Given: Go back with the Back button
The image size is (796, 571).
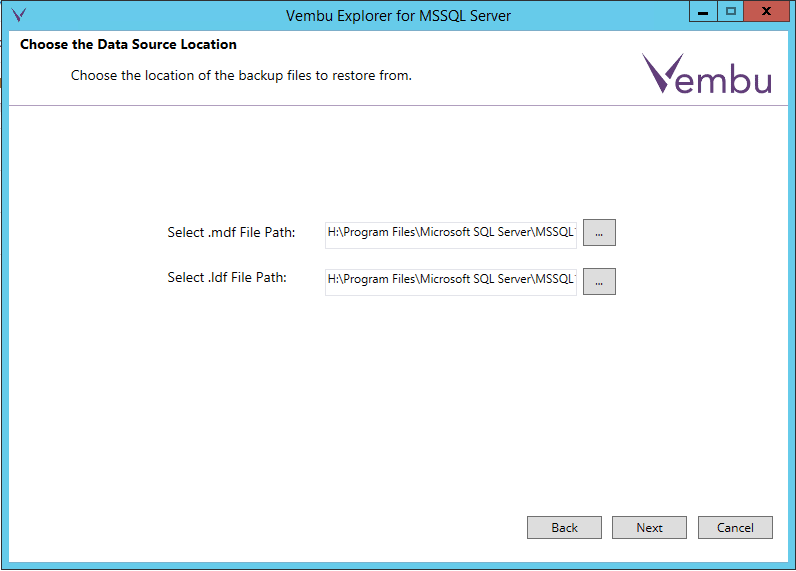Looking at the screenshot, I should coord(564,527).
